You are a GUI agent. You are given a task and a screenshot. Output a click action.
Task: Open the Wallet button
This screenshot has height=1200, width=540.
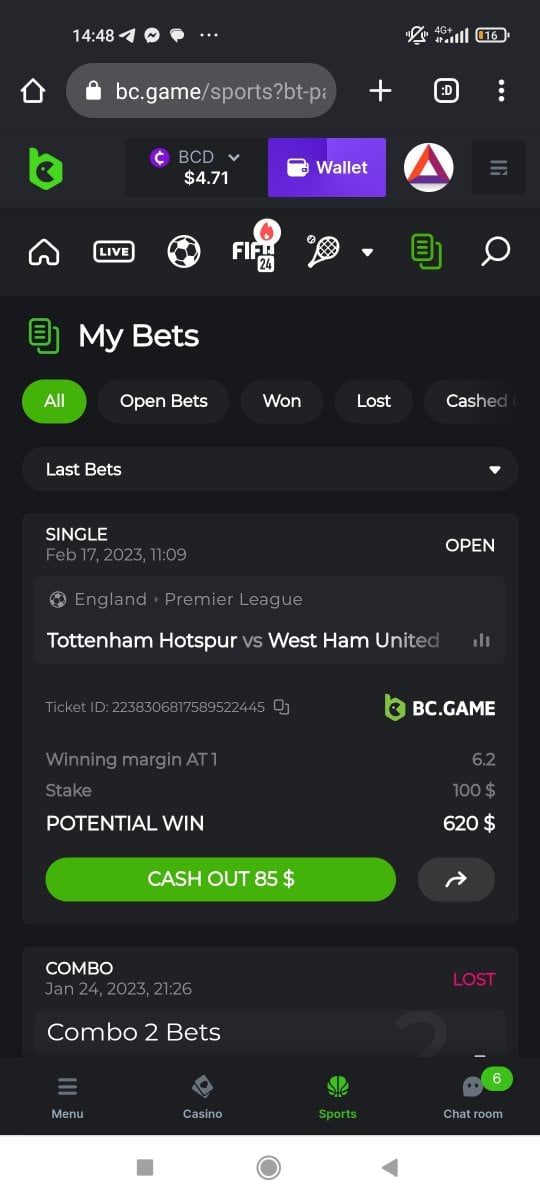point(327,167)
